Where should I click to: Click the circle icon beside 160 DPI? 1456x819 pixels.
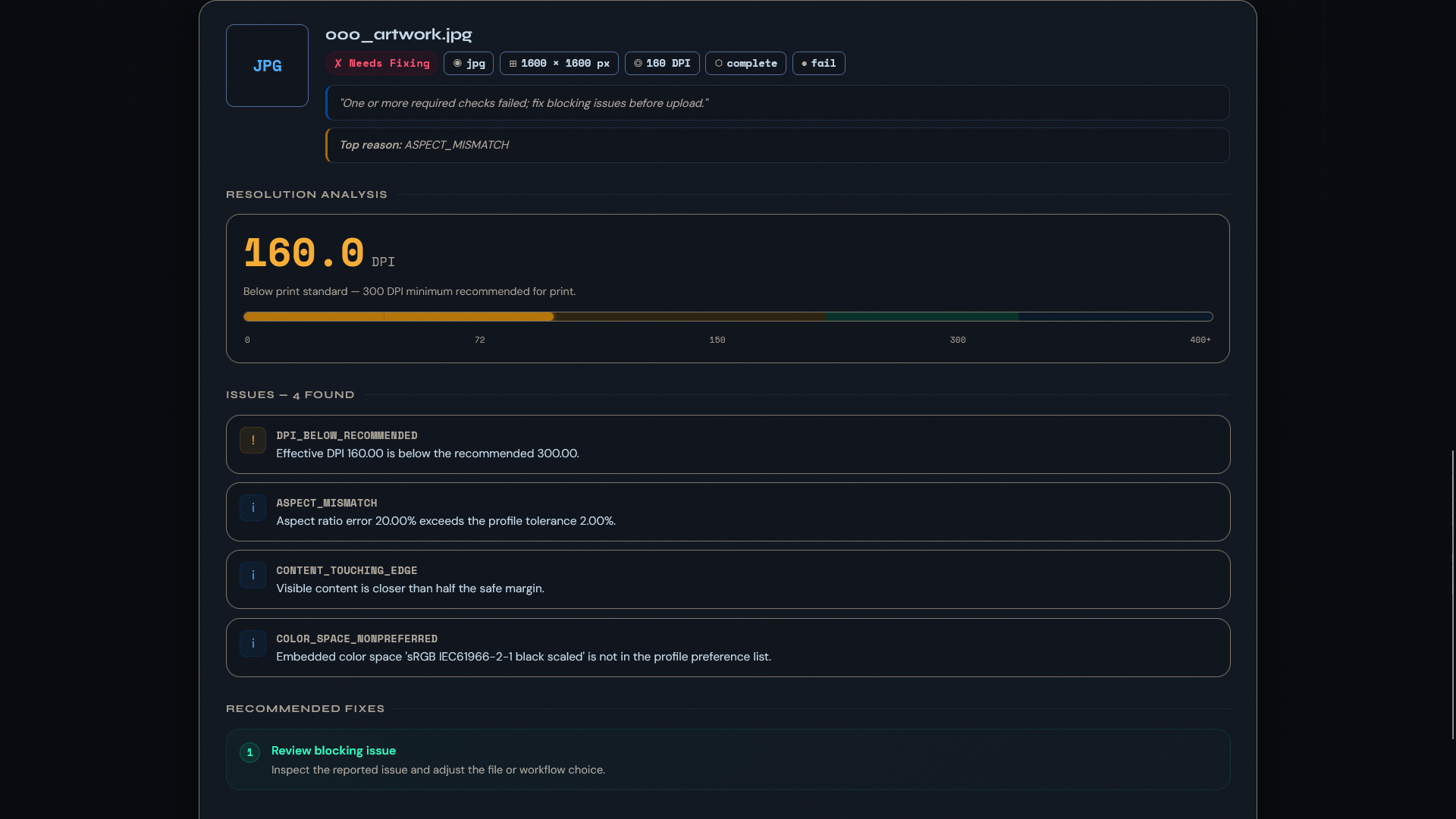638,64
